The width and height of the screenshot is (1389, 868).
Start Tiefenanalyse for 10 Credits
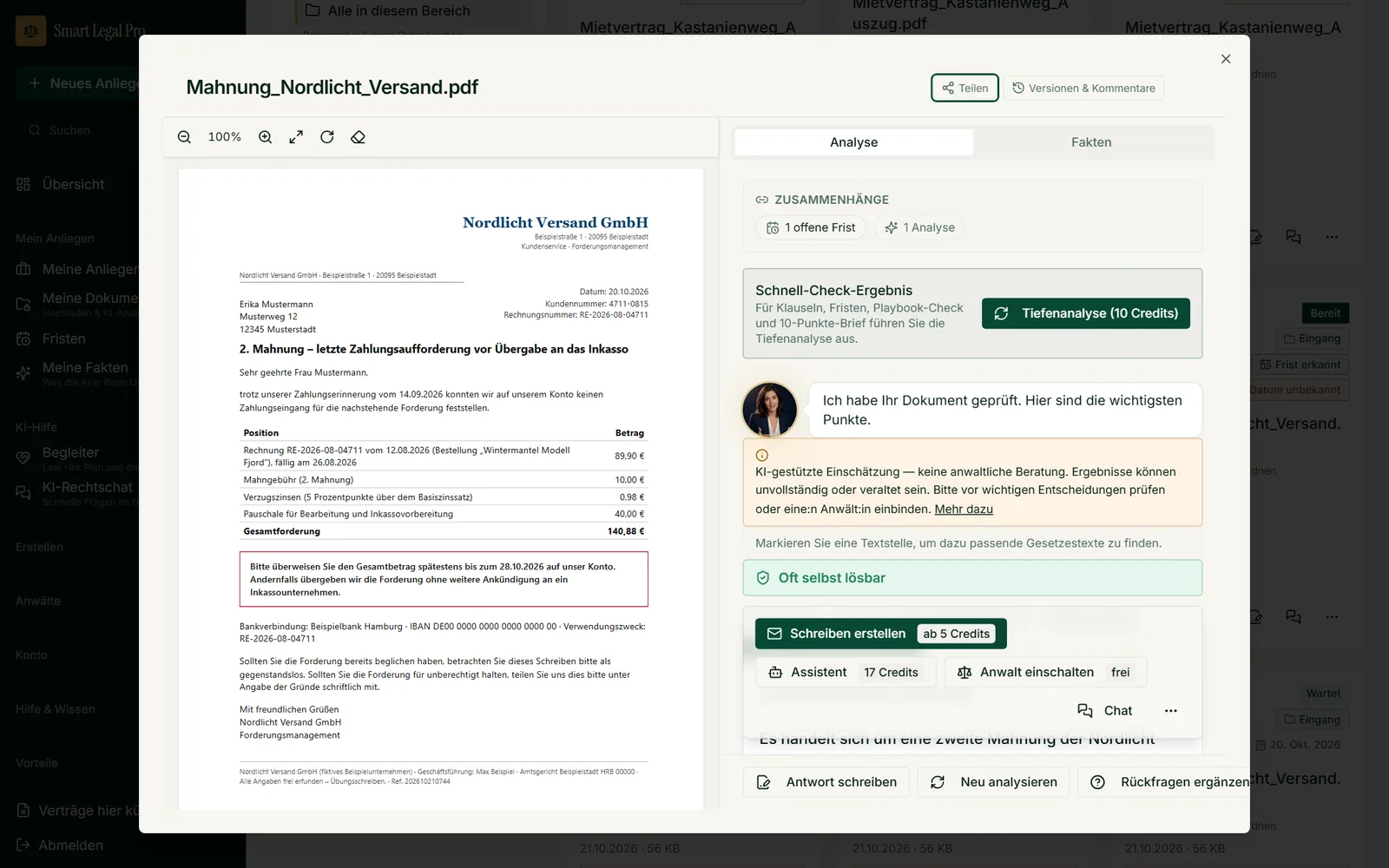(x=1086, y=313)
